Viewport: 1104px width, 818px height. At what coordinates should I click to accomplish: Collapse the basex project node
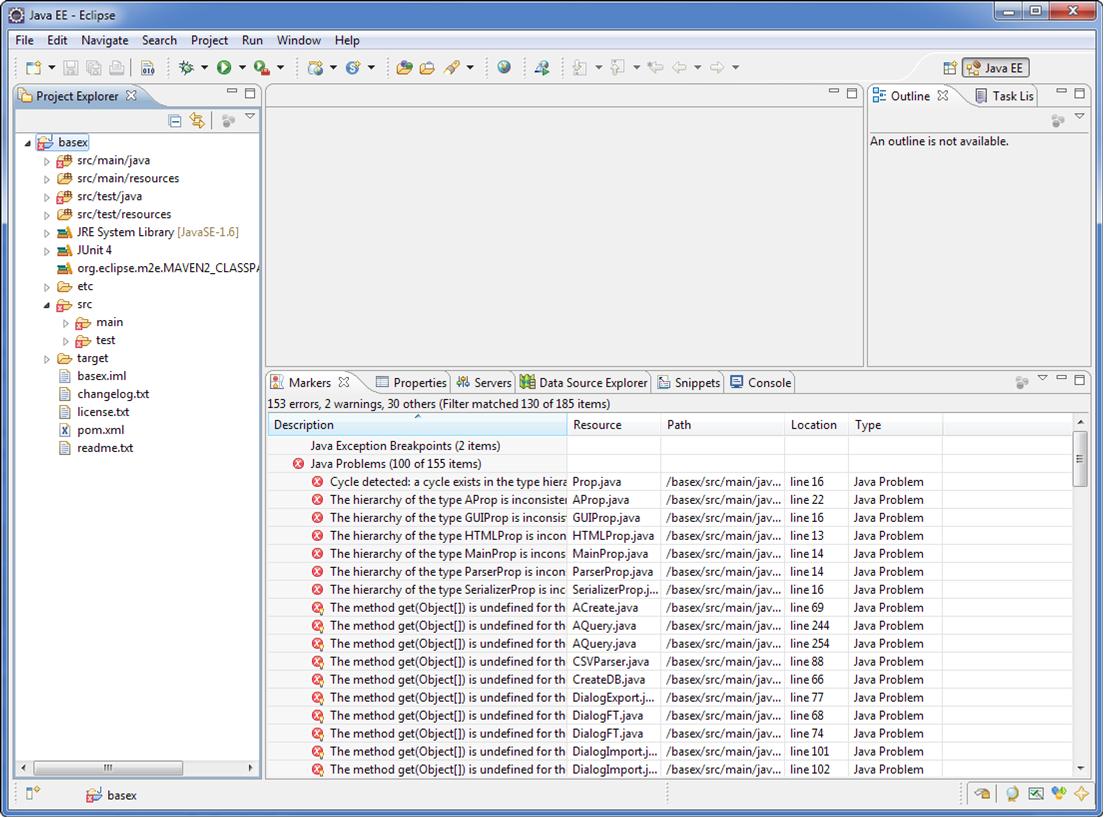click(x=27, y=143)
